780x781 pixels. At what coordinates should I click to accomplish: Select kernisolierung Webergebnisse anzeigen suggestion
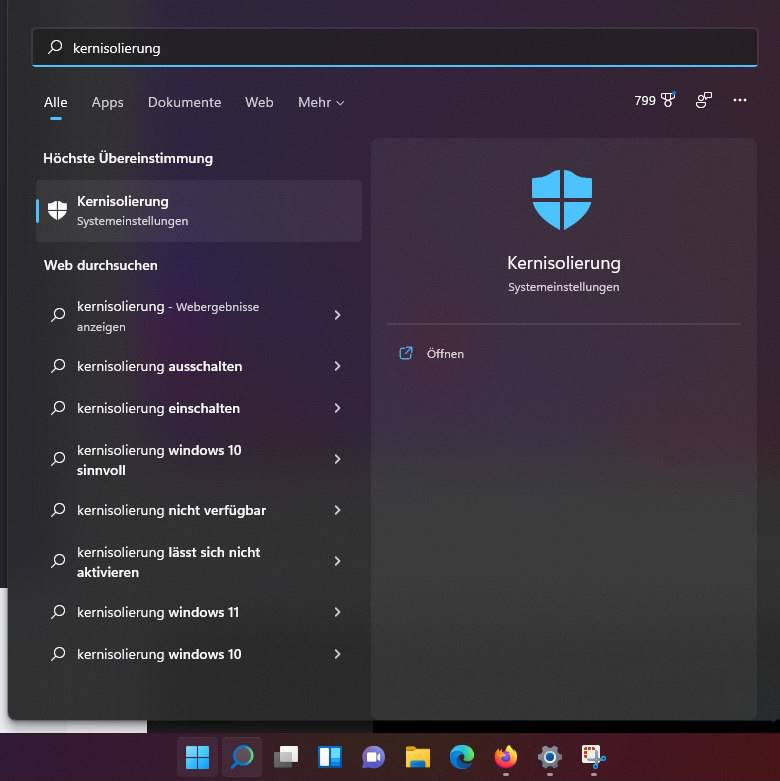point(199,316)
